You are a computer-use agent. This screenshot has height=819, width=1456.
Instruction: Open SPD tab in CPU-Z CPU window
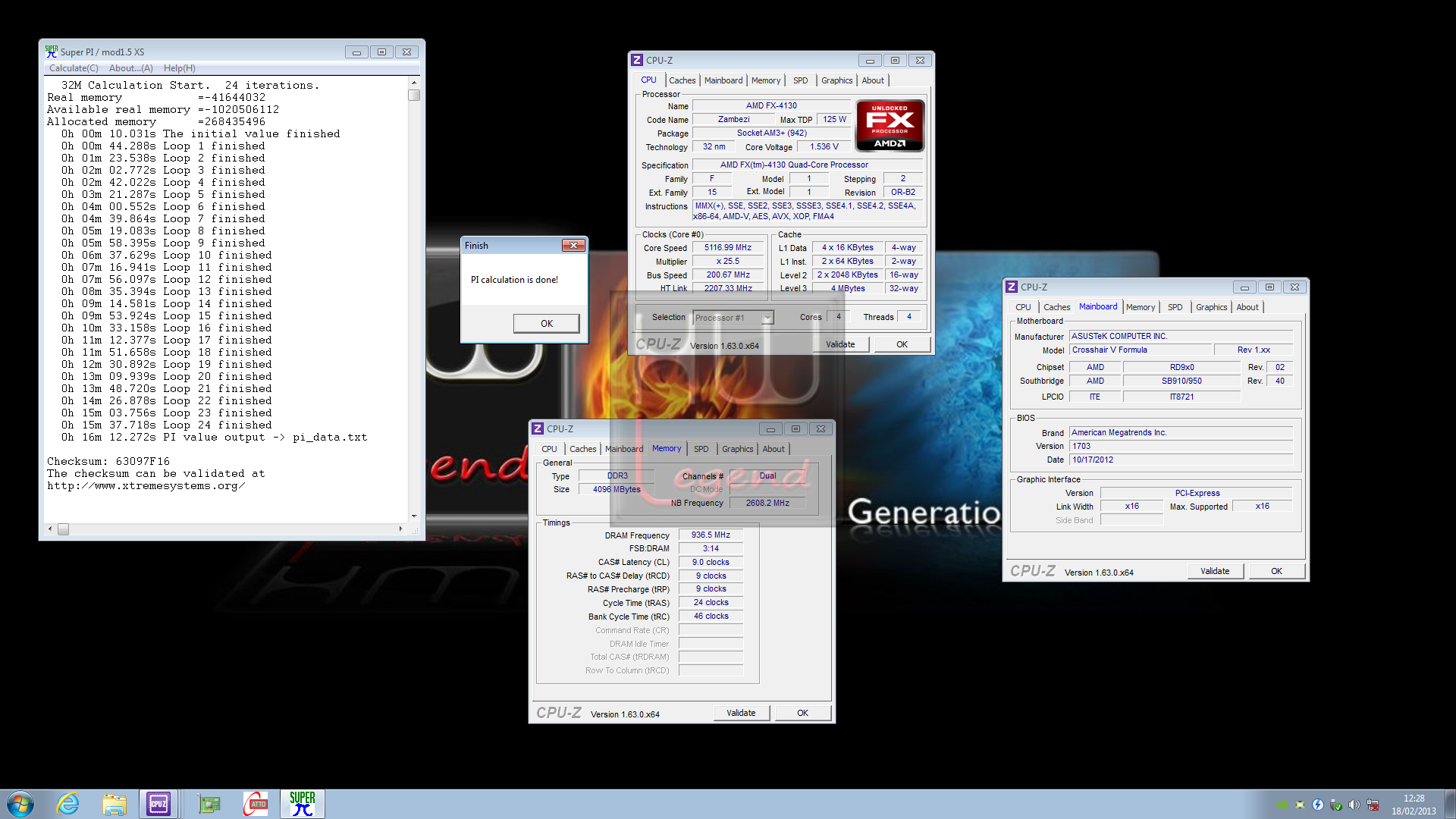click(x=801, y=80)
